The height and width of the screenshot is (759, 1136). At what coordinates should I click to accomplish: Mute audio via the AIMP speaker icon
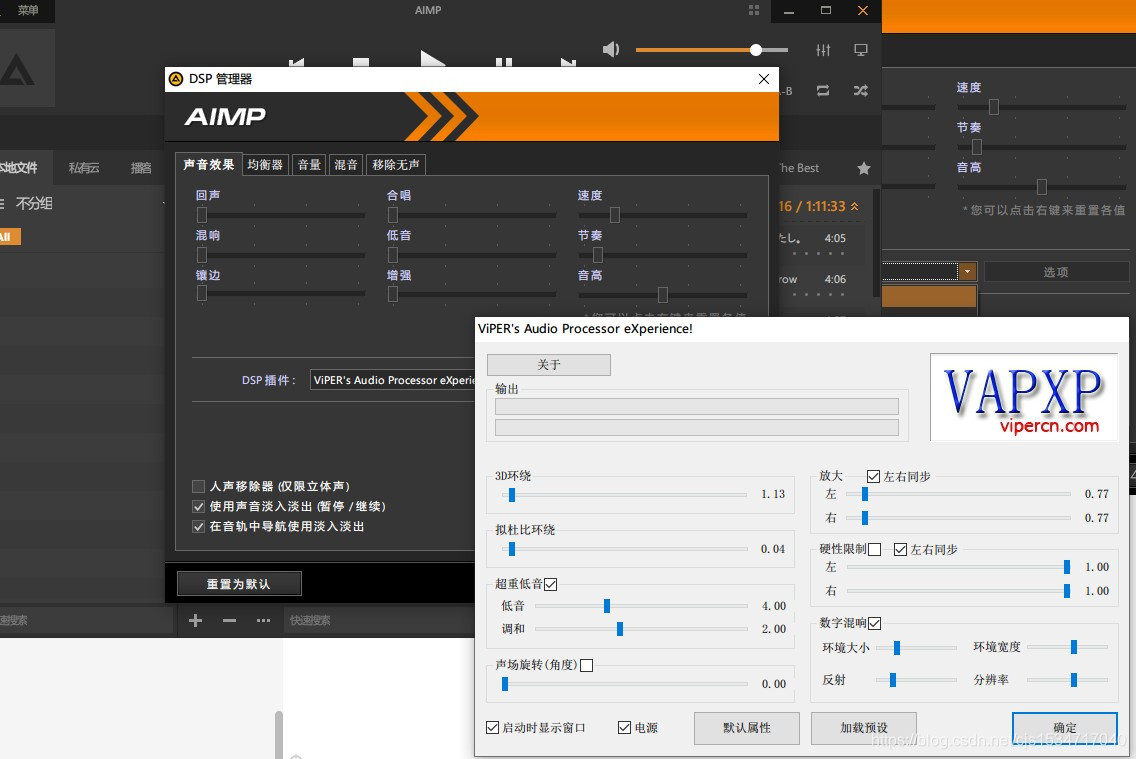[611, 49]
